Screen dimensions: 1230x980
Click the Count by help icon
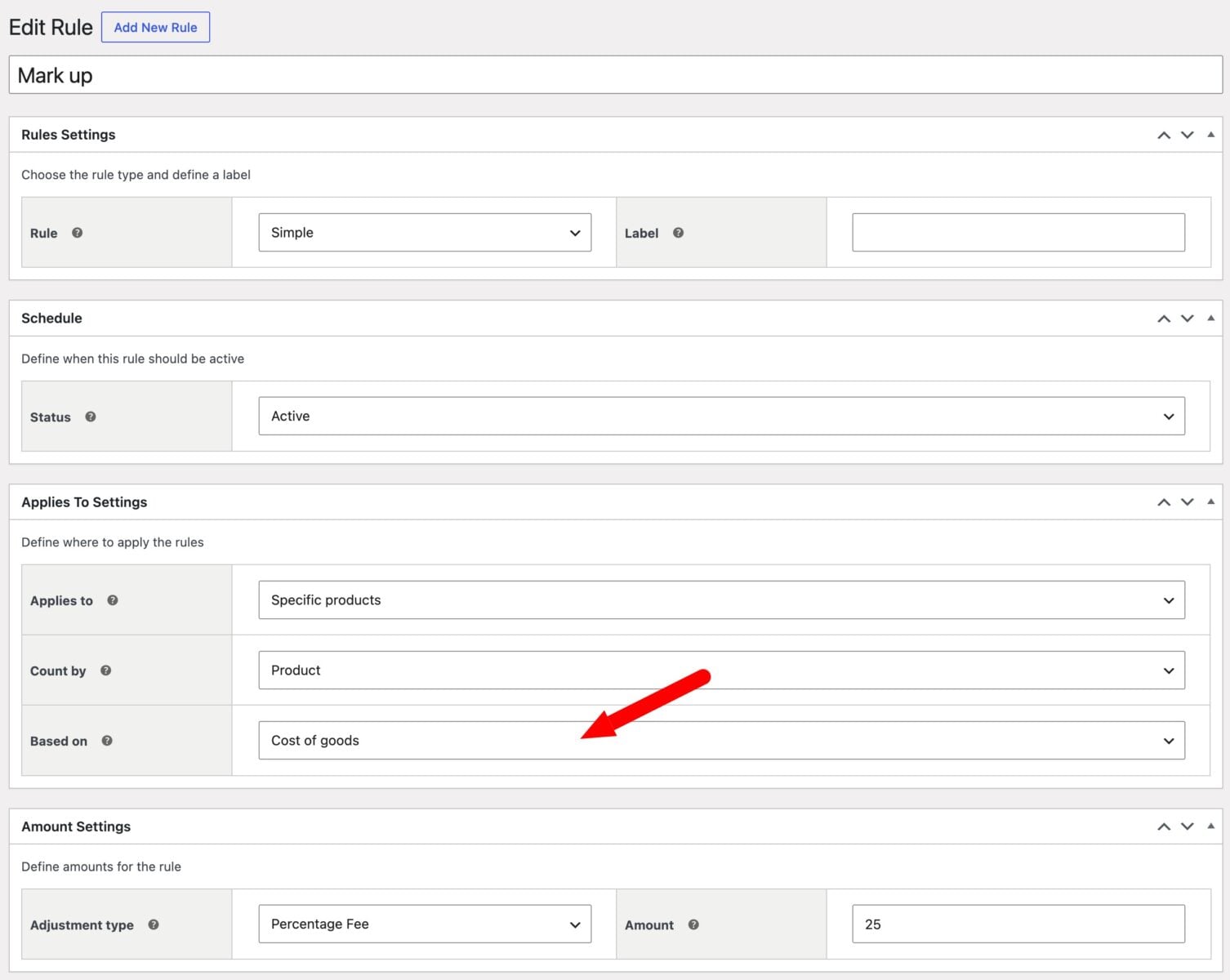click(105, 670)
